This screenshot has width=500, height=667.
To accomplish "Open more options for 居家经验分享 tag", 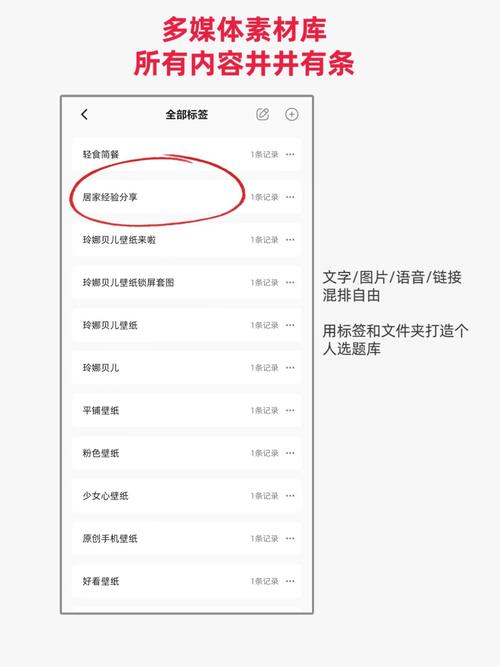I will point(290,197).
